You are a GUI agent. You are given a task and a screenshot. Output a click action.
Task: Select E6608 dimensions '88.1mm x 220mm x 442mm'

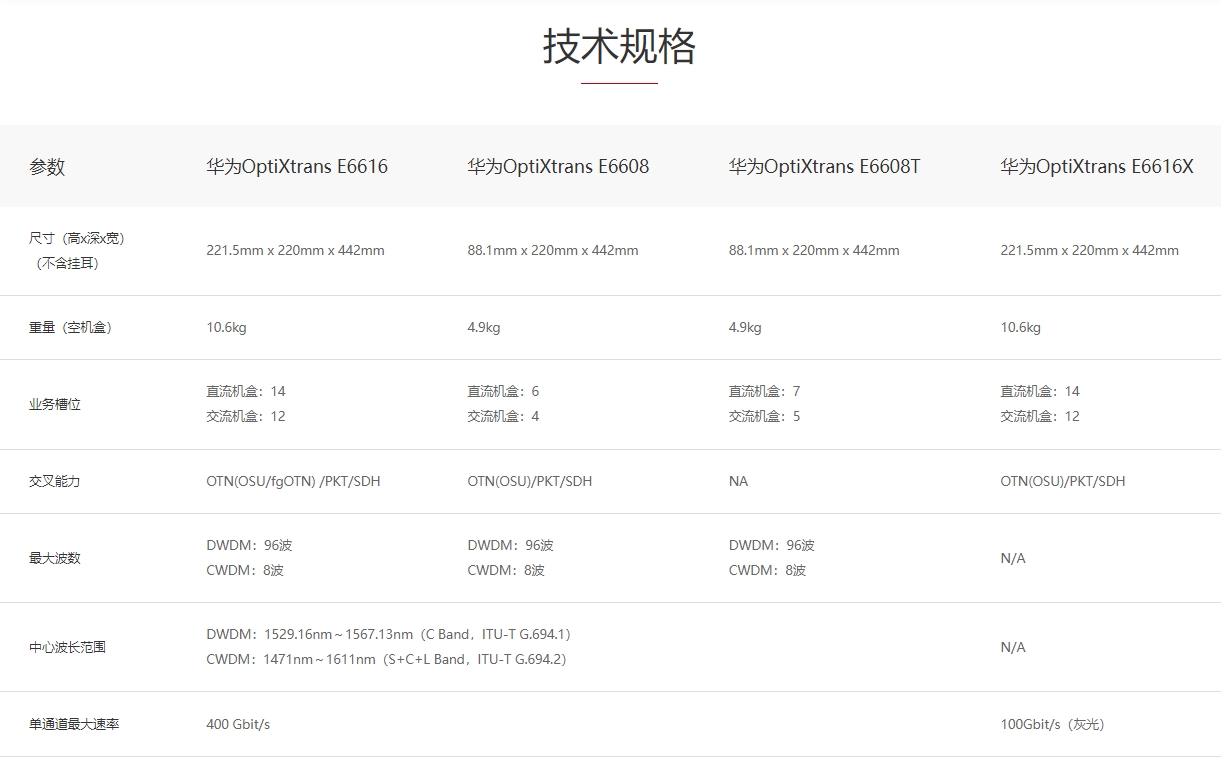pyautogui.click(x=553, y=251)
